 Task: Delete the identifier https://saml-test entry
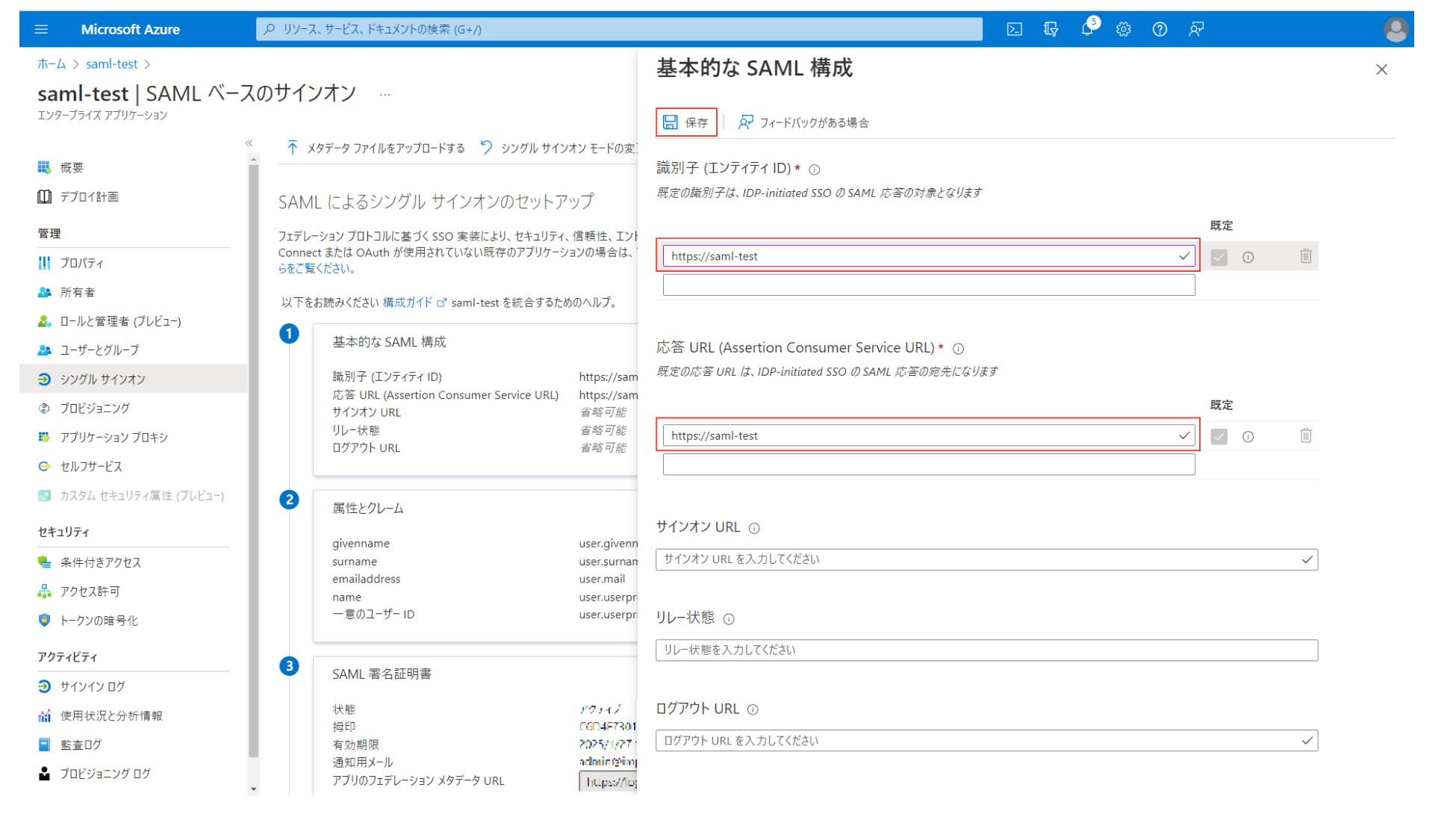coord(1305,256)
